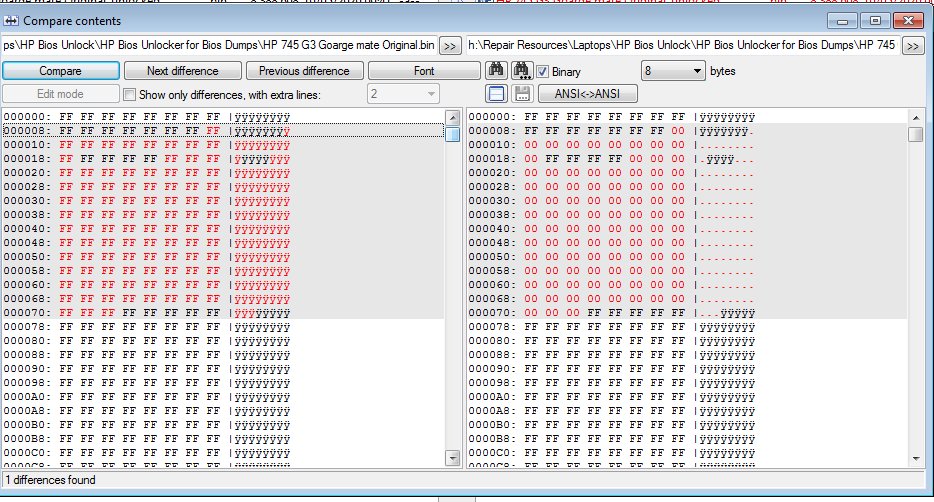
Task: Toggle the Binary checkbox
Action: click(x=542, y=71)
